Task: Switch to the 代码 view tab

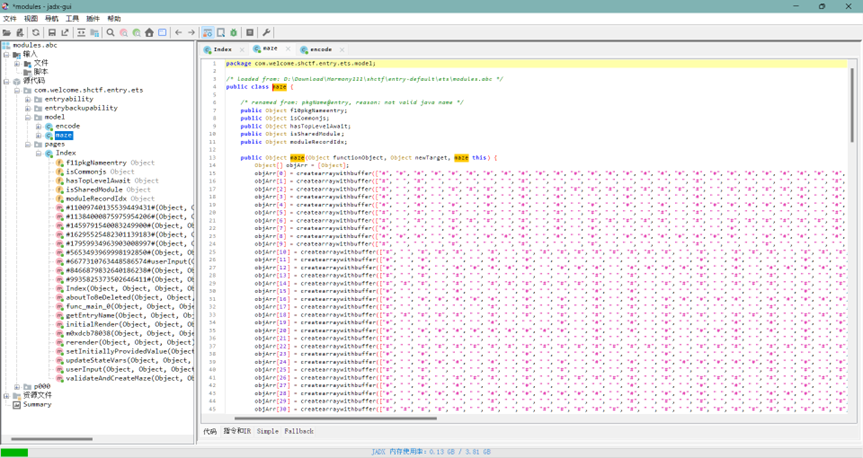Action: point(210,432)
